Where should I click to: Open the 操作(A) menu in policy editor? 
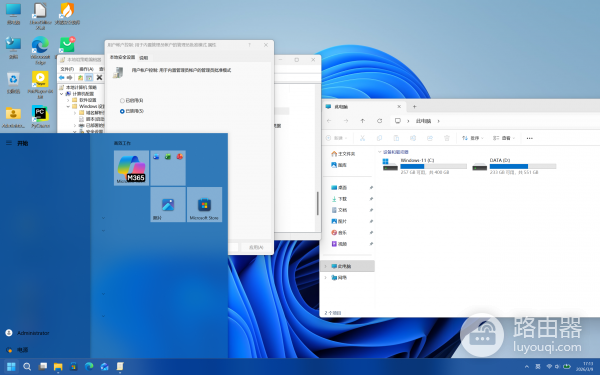coord(86,69)
